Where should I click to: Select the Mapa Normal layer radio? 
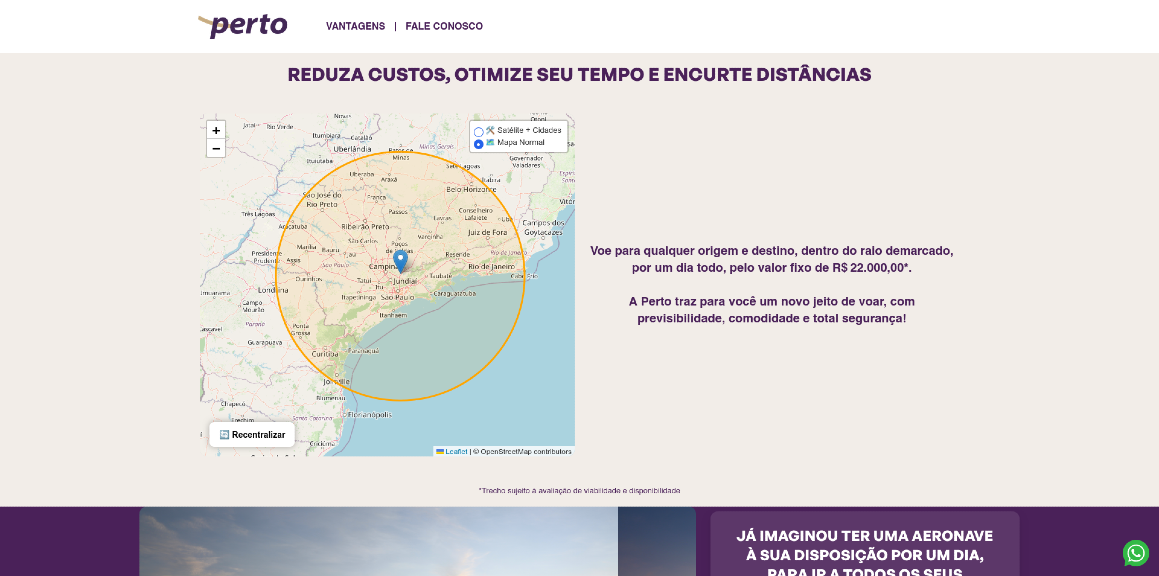[478, 144]
